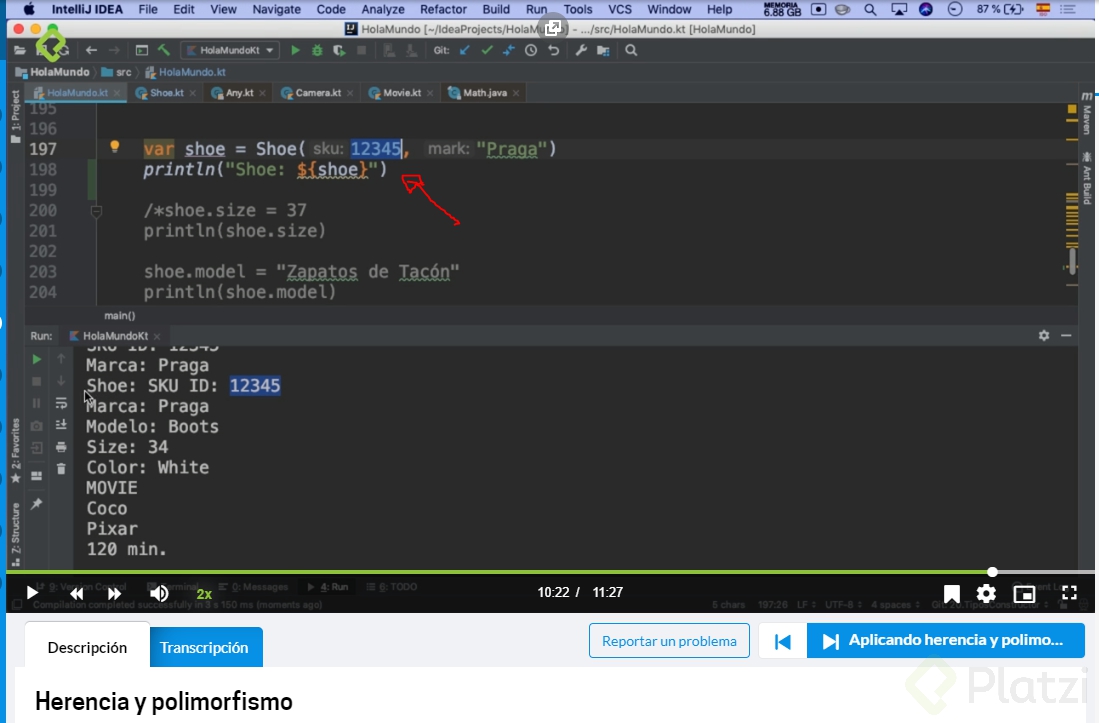Toggle picture-in-picture mode on the video
The width and height of the screenshot is (1099, 723).
(1024, 594)
